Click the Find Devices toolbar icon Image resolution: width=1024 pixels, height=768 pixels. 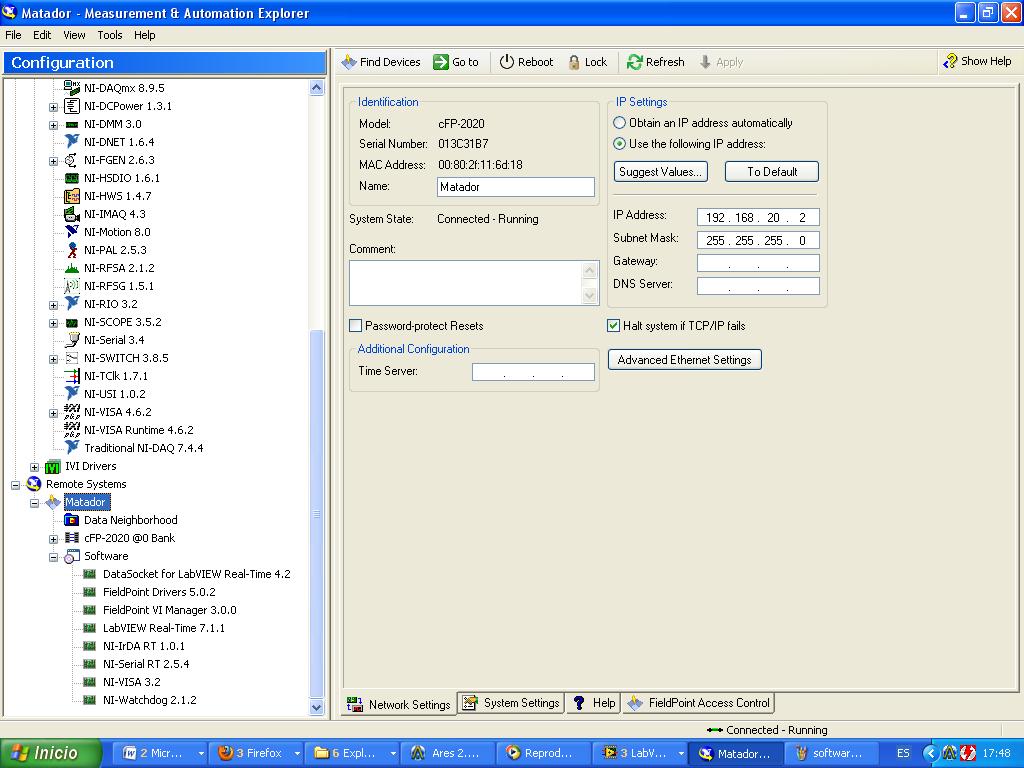[x=349, y=62]
